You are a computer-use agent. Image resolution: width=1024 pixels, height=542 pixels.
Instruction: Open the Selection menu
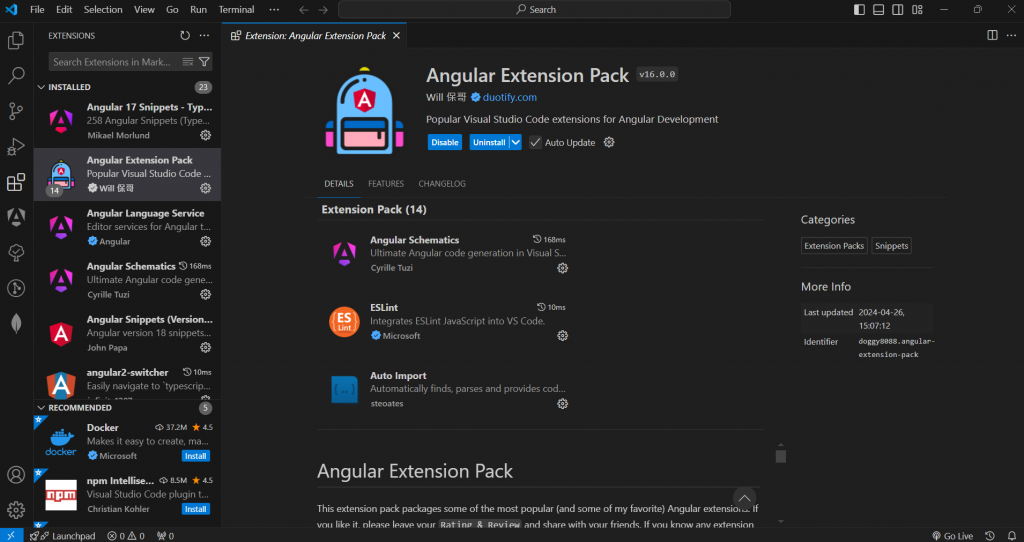point(103,10)
